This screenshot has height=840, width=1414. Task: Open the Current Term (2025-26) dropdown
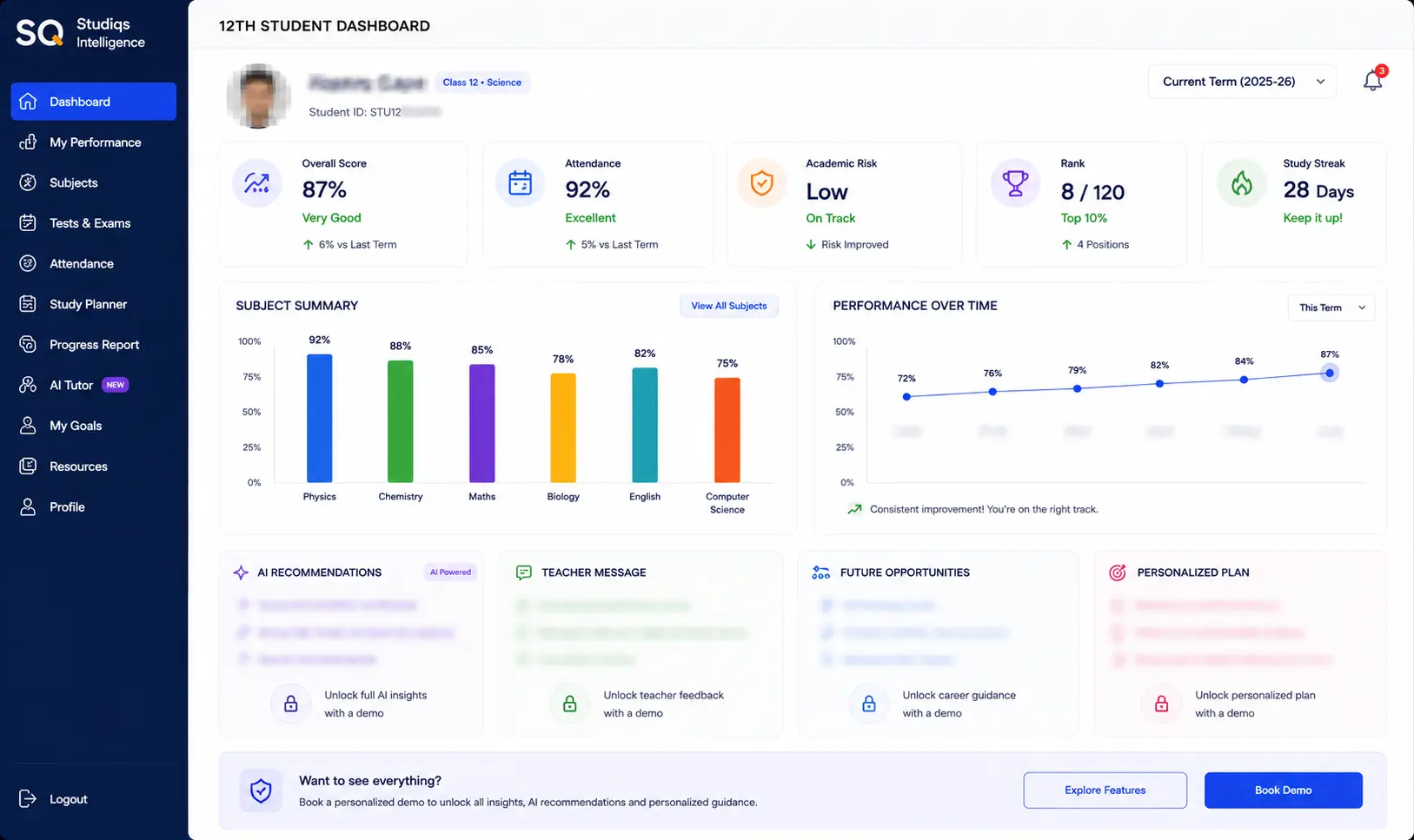1242,82
